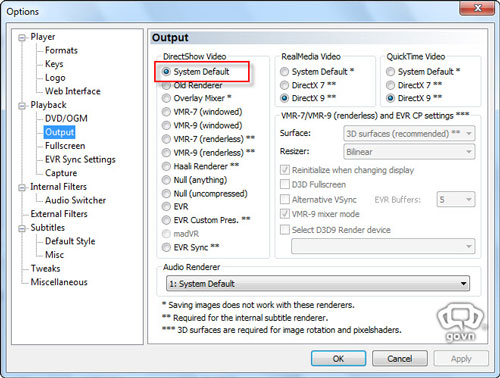Open the DVD/OGM settings page
The width and height of the screenshot is (500, 378).
tap(66, 118)
